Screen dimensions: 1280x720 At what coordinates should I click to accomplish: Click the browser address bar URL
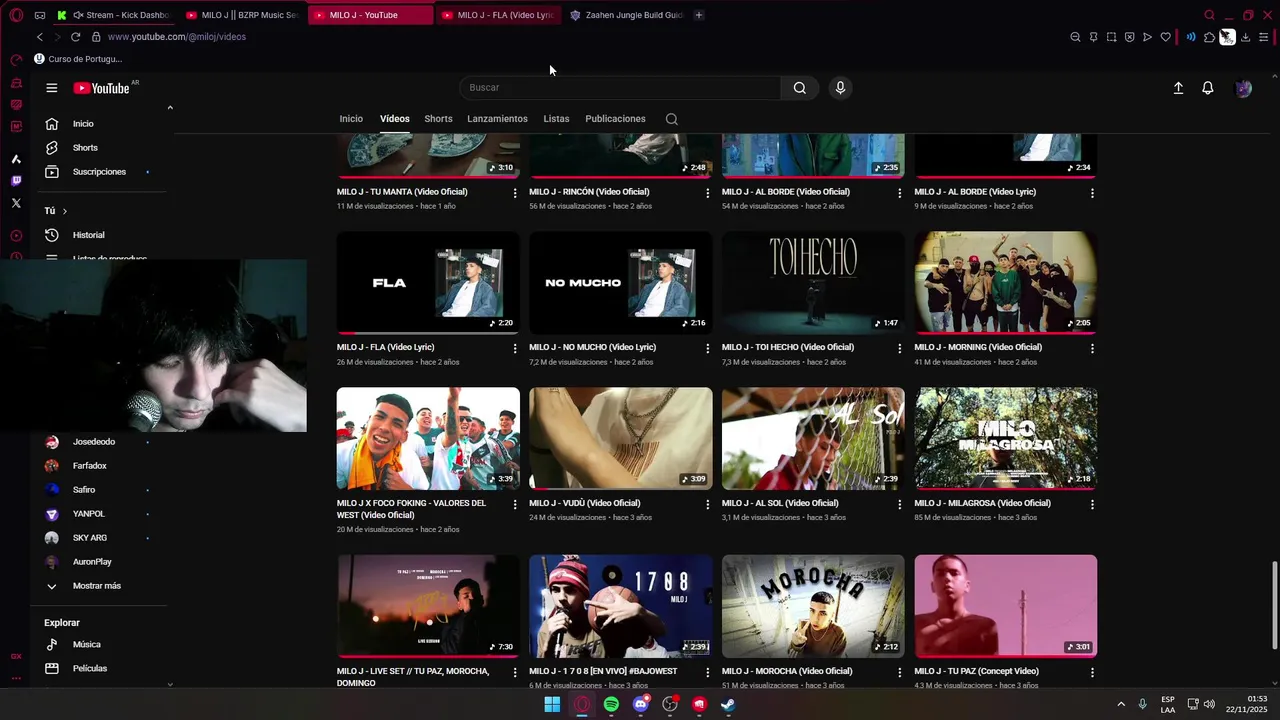pyautogui.click(x=177, y=37)
